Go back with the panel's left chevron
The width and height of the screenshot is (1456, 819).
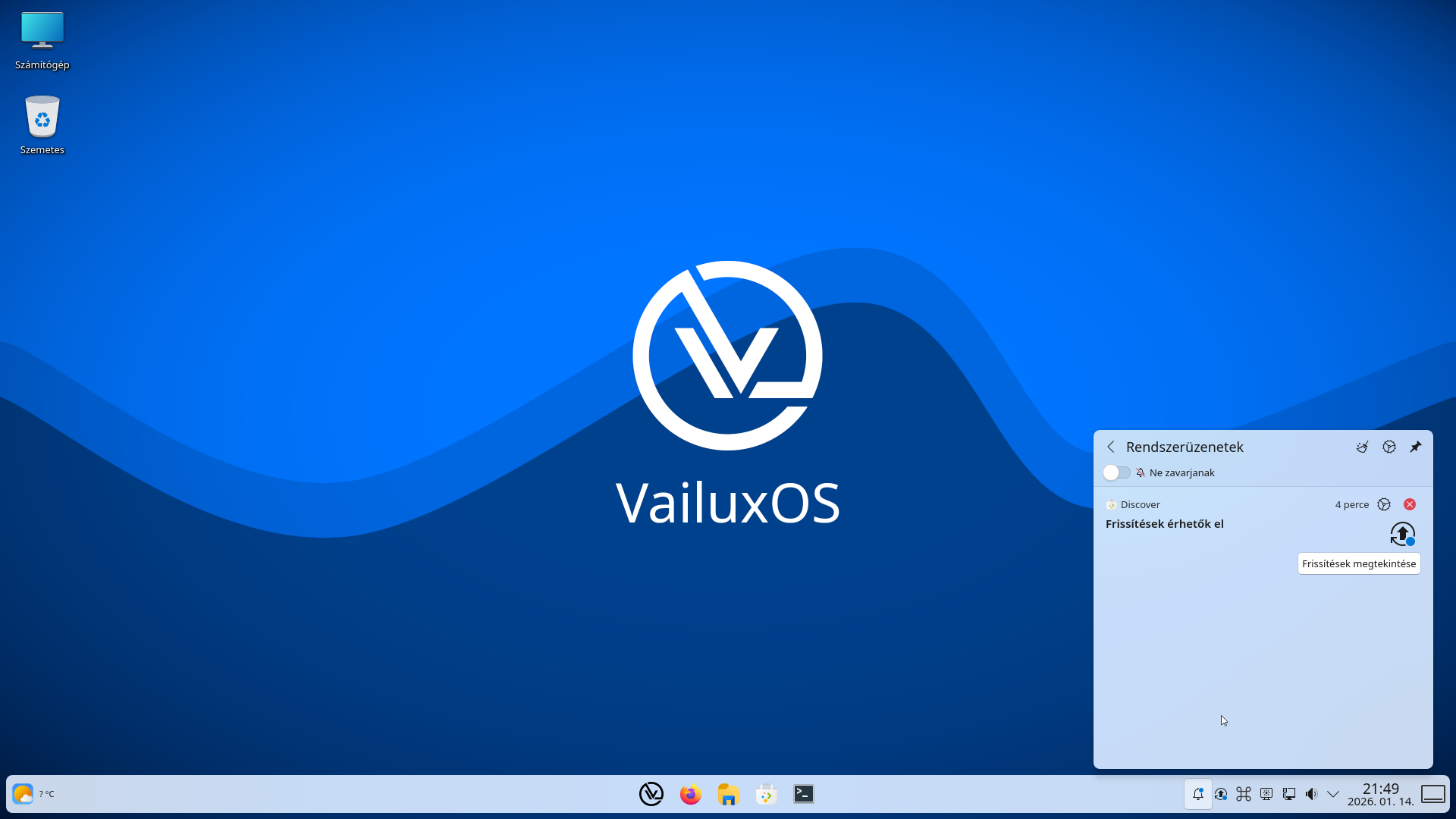pyautogui.click(x=1111, y=447)
